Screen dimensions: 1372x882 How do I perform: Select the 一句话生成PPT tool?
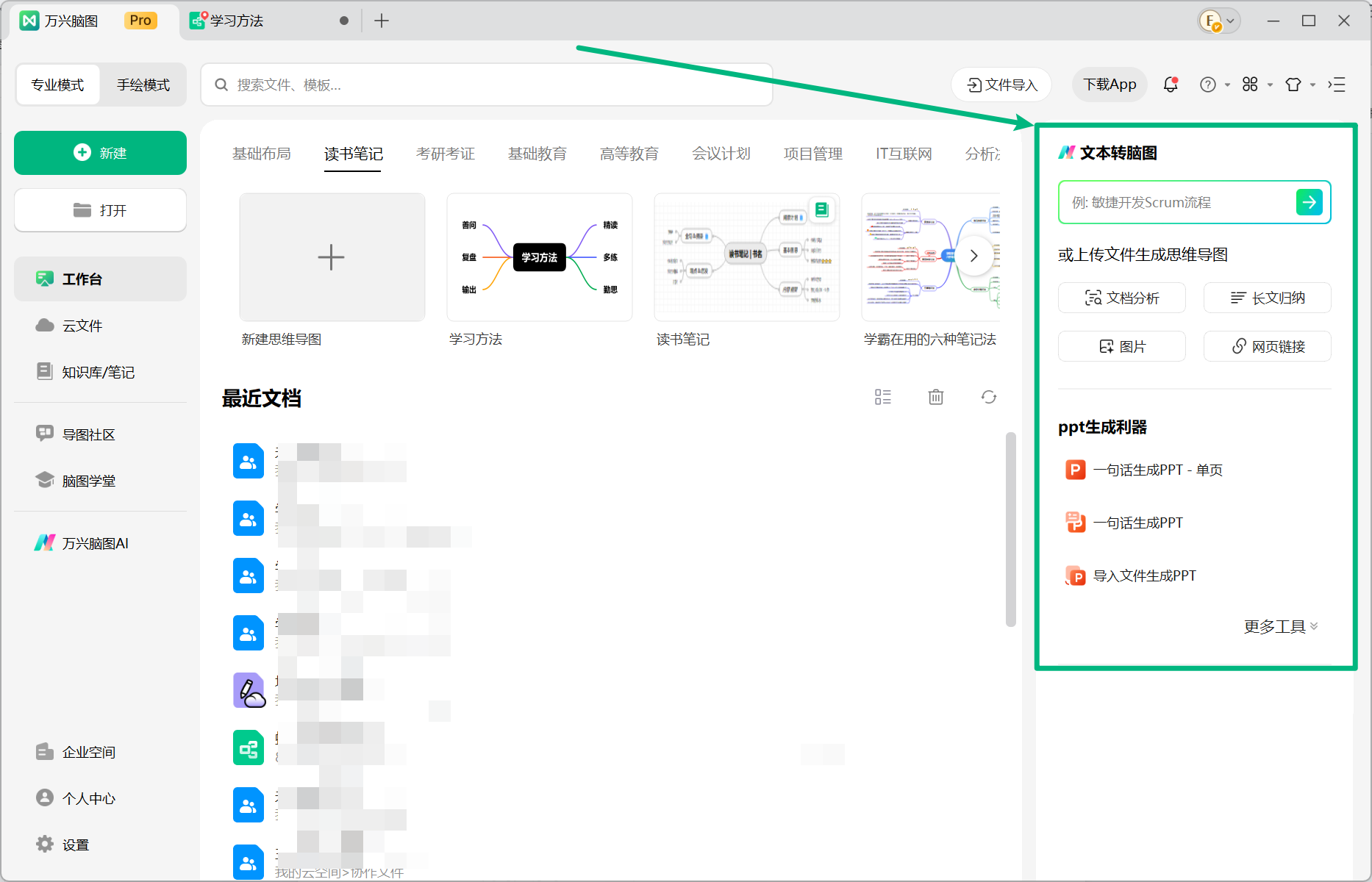point(1124,523)
